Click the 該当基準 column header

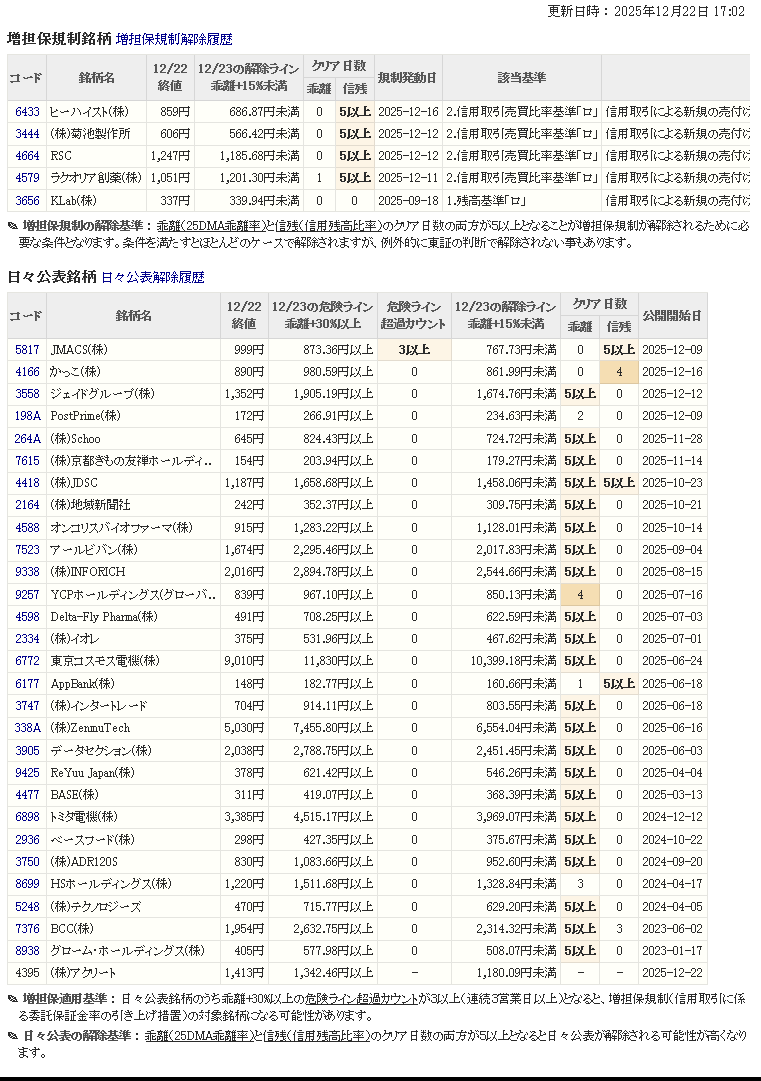point(521,77)
